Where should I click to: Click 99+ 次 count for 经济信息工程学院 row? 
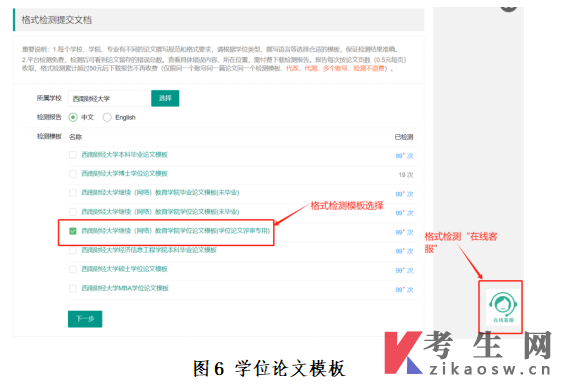click(x=404, y=251)
